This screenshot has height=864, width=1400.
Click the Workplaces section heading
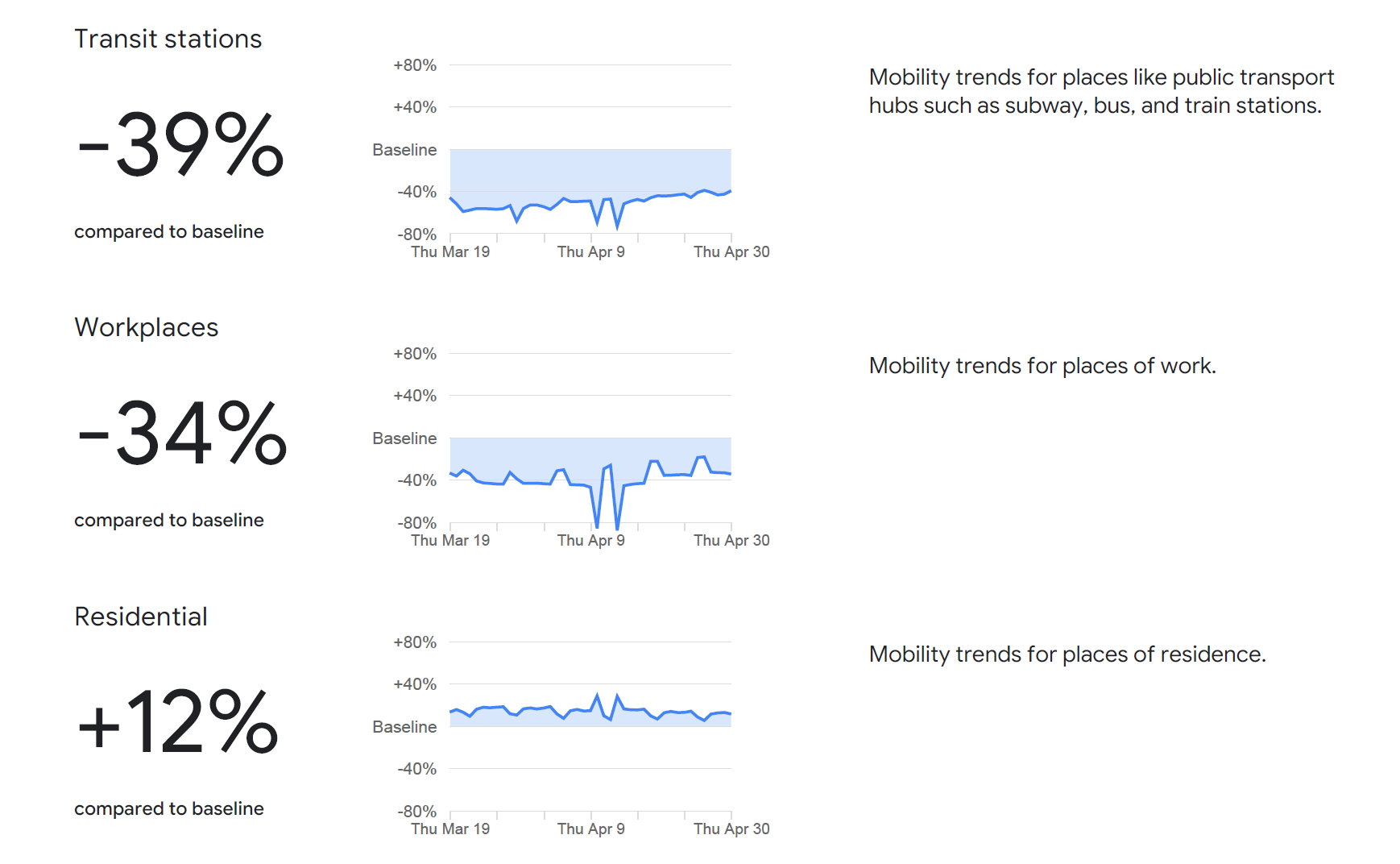(146, 327)
